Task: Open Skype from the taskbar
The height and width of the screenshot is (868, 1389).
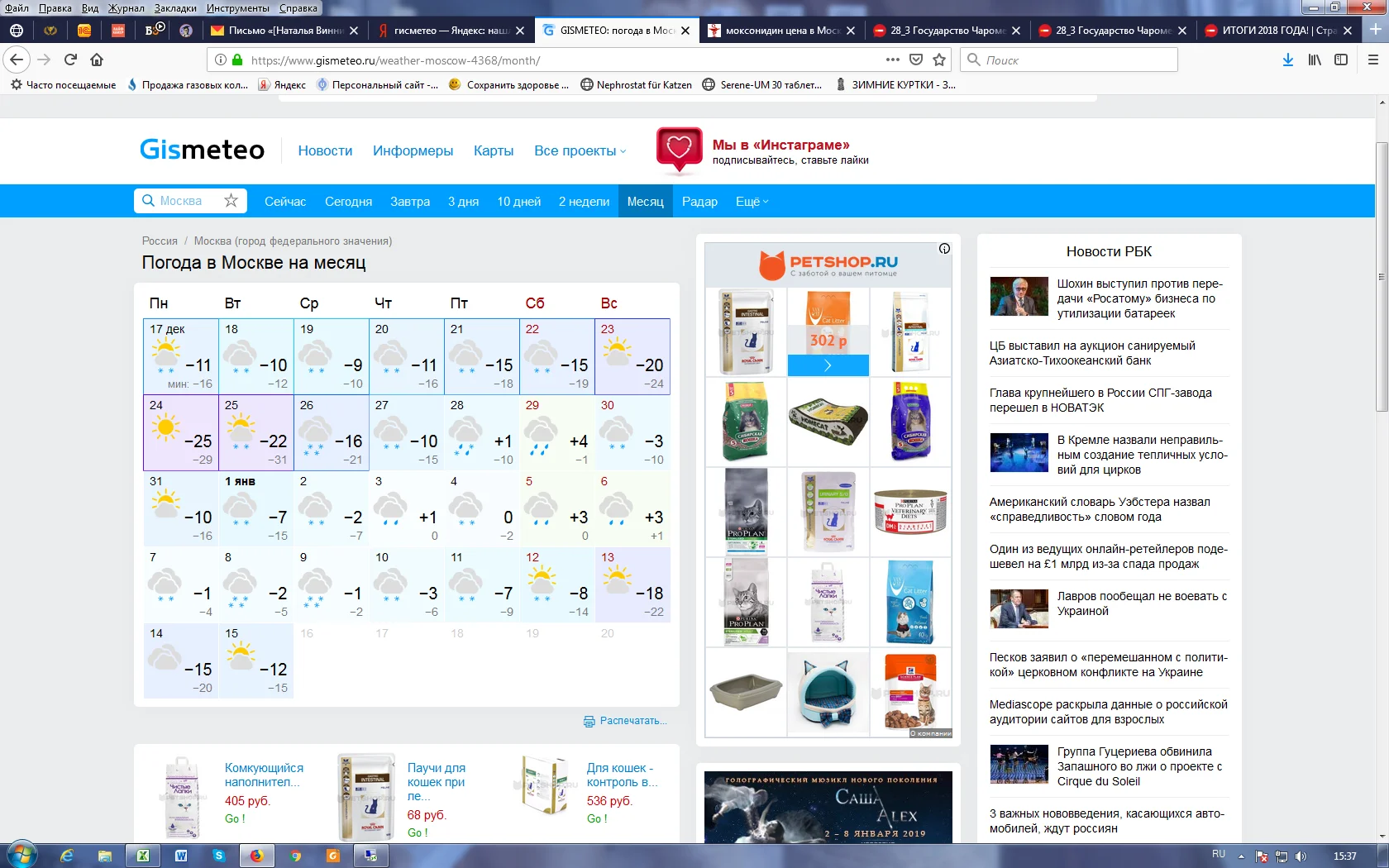Action: pos(219,856)
